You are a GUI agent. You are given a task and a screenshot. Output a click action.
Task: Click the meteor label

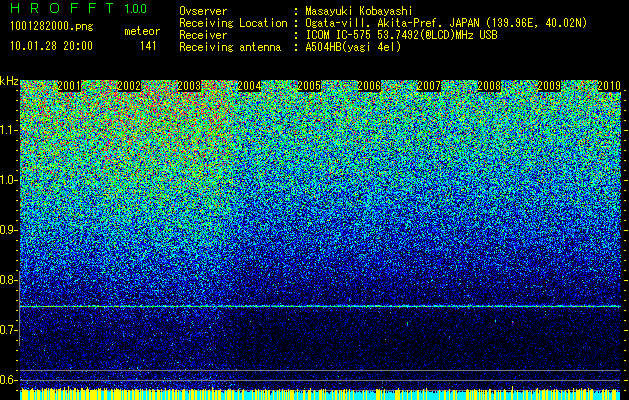point(142,31)
